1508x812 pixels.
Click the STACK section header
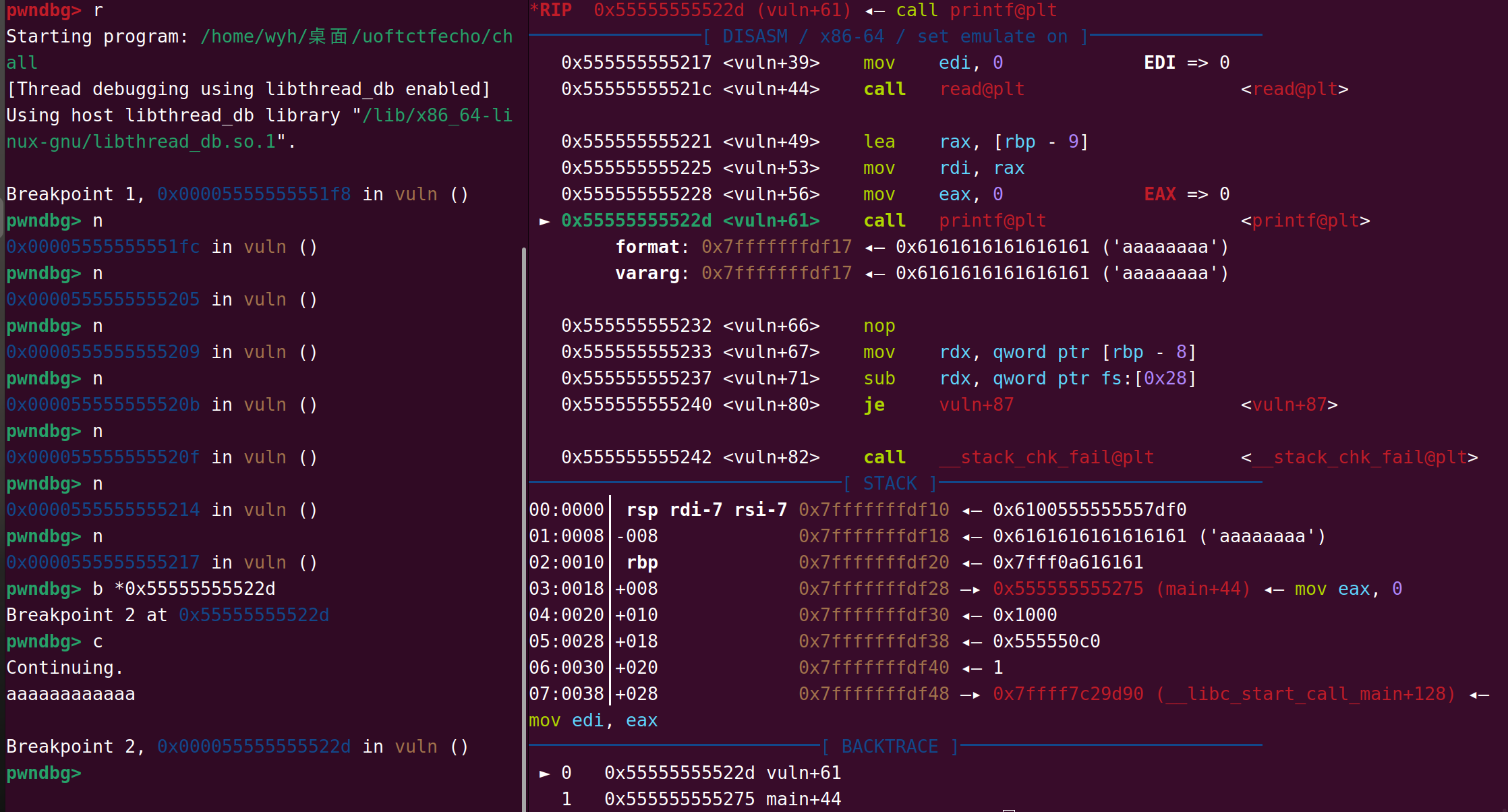coord(890,484)
